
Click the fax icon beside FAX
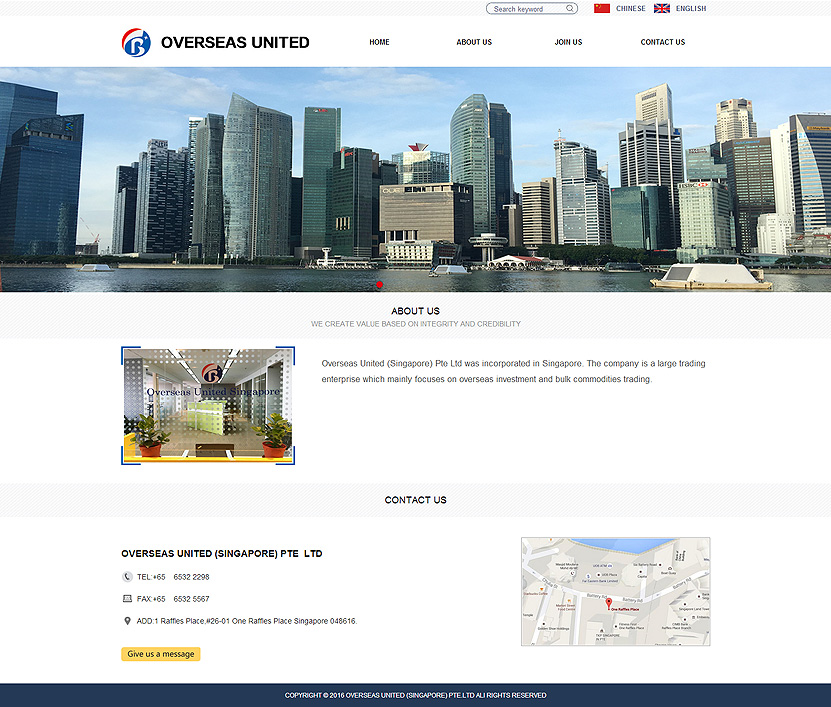(127, 599)
